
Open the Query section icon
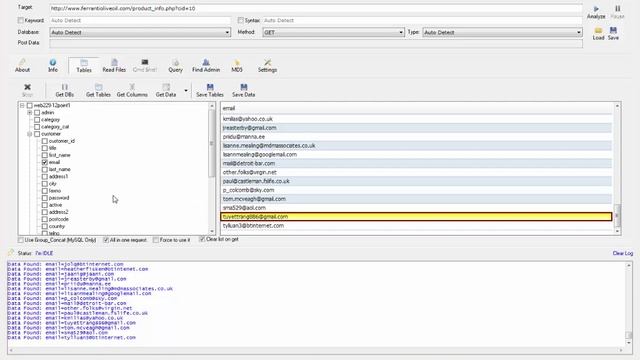coord(176,62)
